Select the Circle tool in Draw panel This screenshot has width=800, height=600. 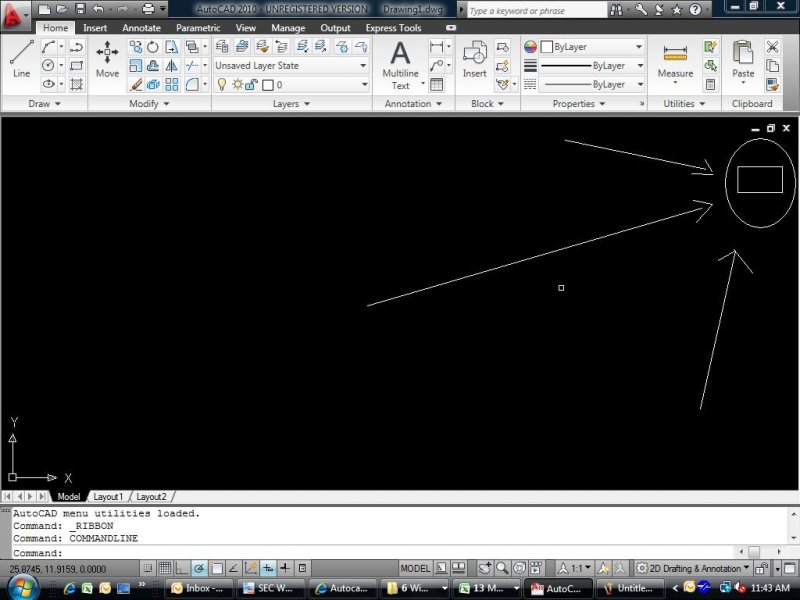point(48,65)
